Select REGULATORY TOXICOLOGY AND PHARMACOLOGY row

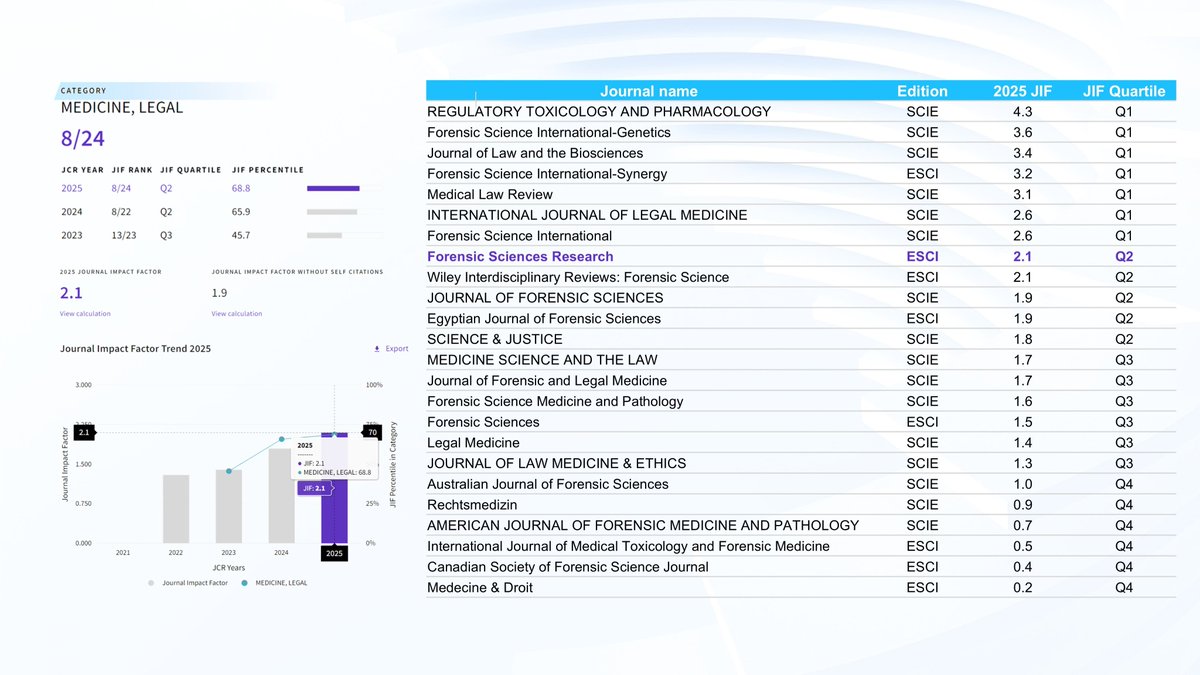click(x=802, y=111)
